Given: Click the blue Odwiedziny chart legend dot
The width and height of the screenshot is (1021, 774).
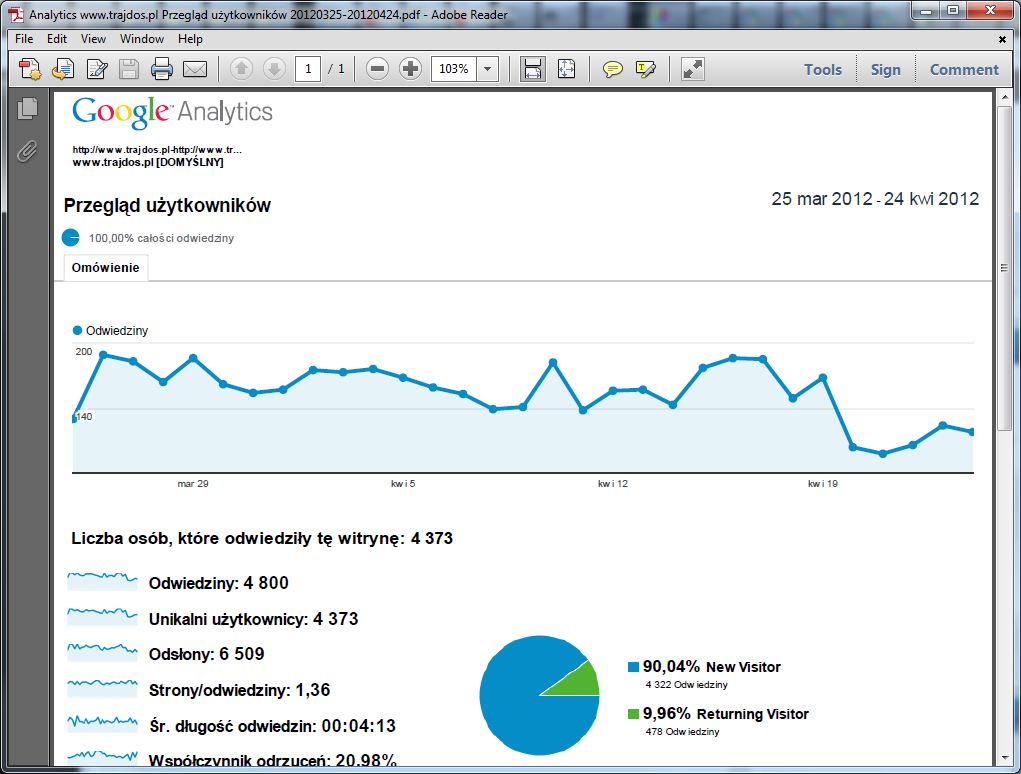Looking at the screenshot, I should [77, 331].
